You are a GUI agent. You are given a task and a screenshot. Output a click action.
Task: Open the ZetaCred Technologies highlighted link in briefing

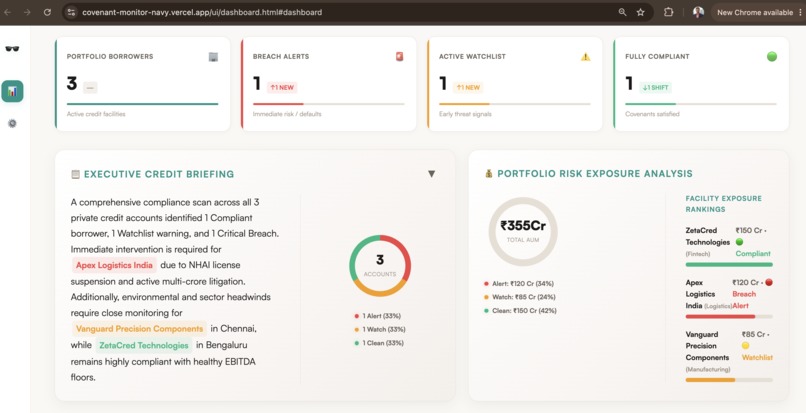(143, 345)
